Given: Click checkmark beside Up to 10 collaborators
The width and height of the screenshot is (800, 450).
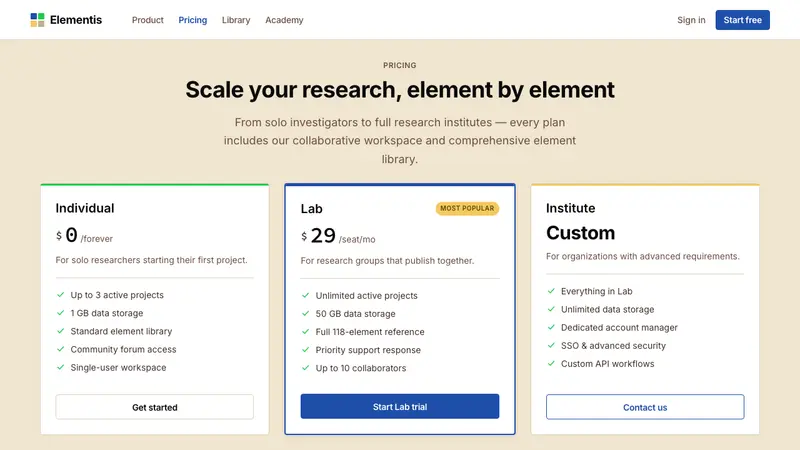Looking at the screenshot, I should pyautogui.click(x=306, y=368).
